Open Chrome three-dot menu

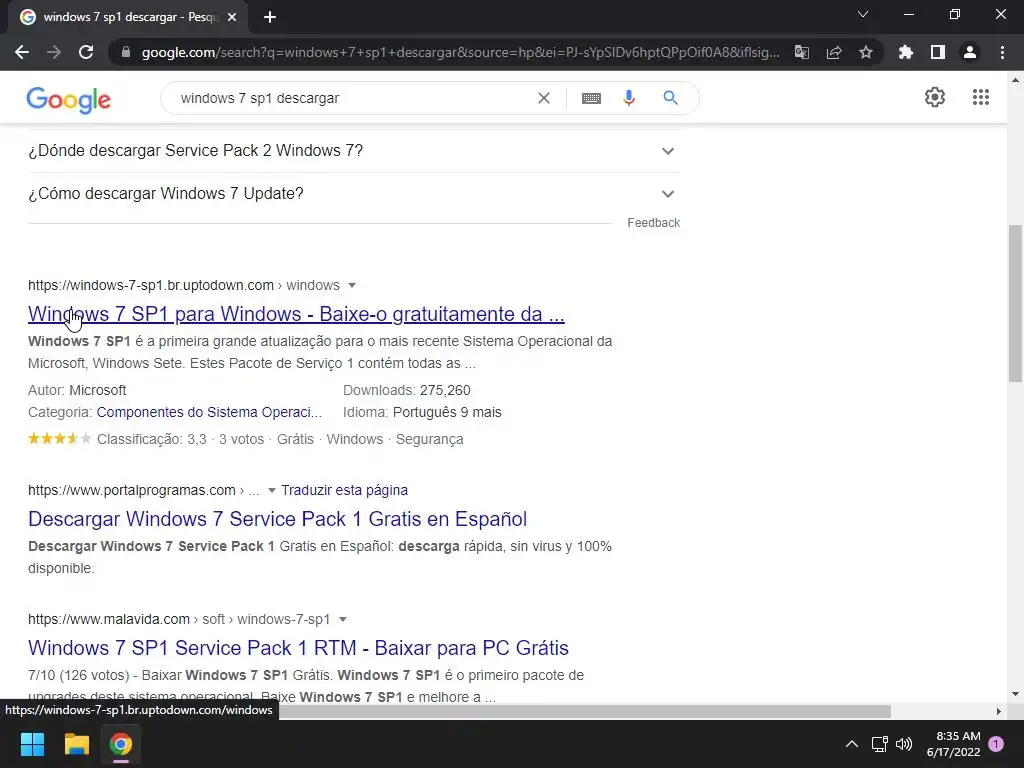point(1002,52)
